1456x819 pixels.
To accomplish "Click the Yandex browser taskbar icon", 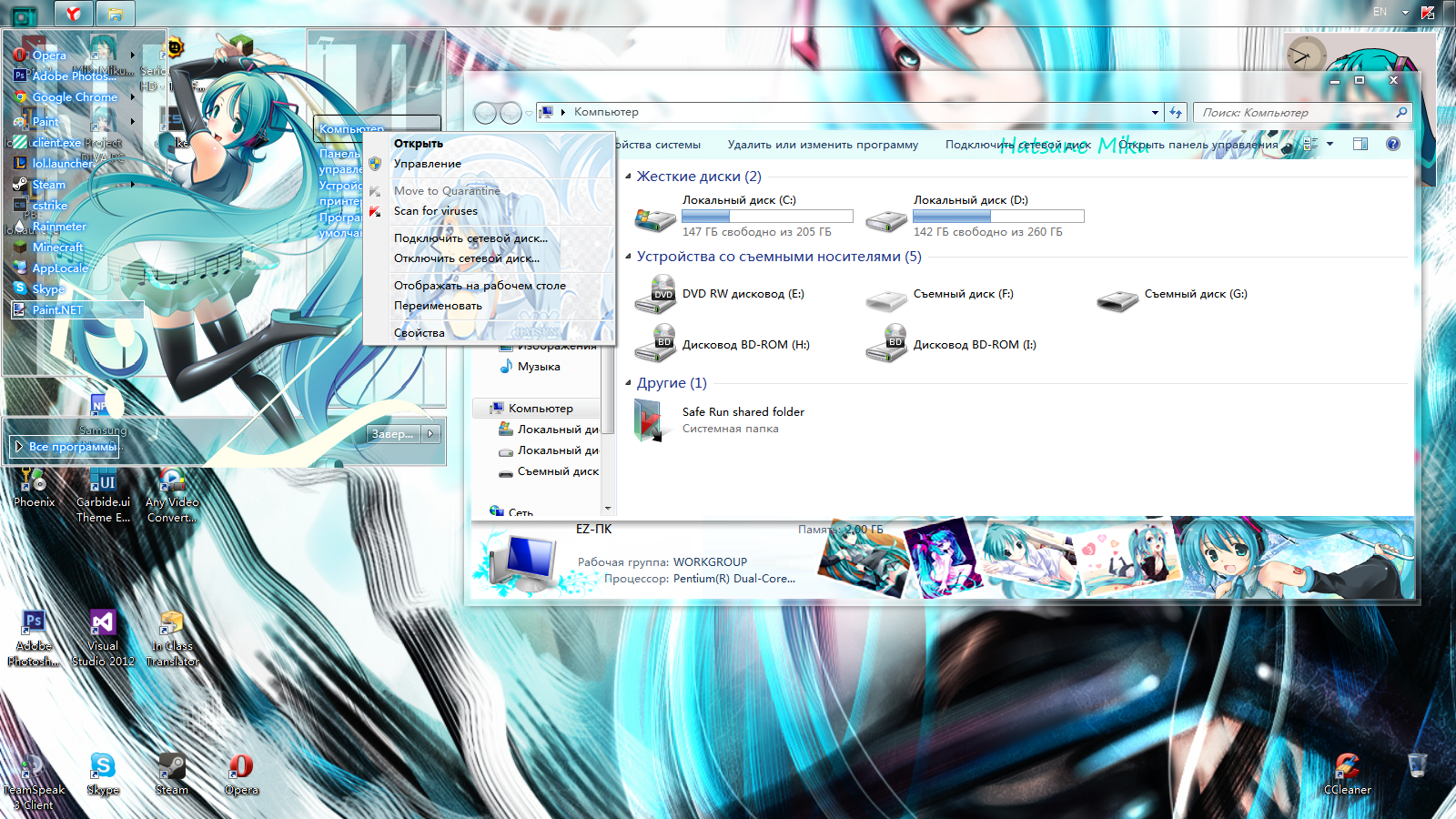I will coord(73,14).
